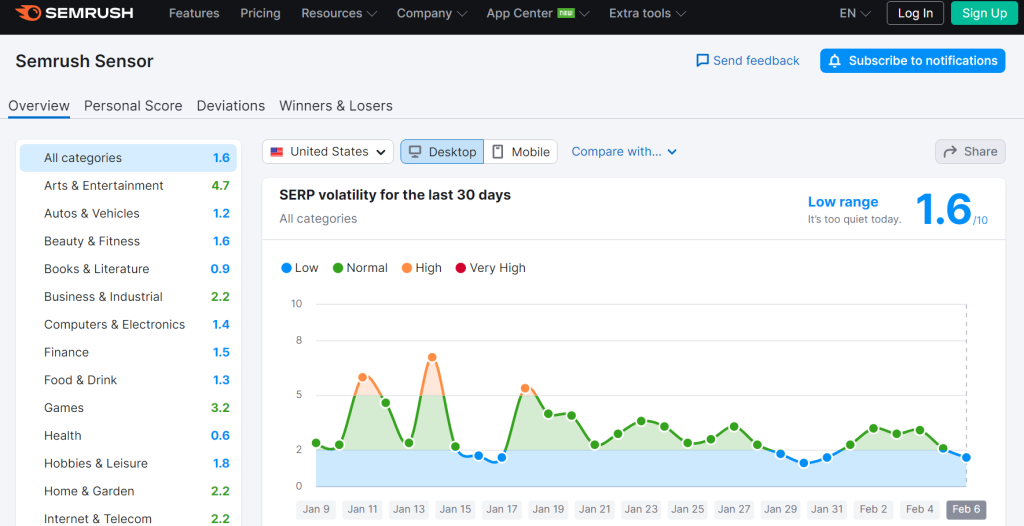This screenshot has height=526, width=1024.
Task: Click the 1.6 volatility score
Action: 943,210
